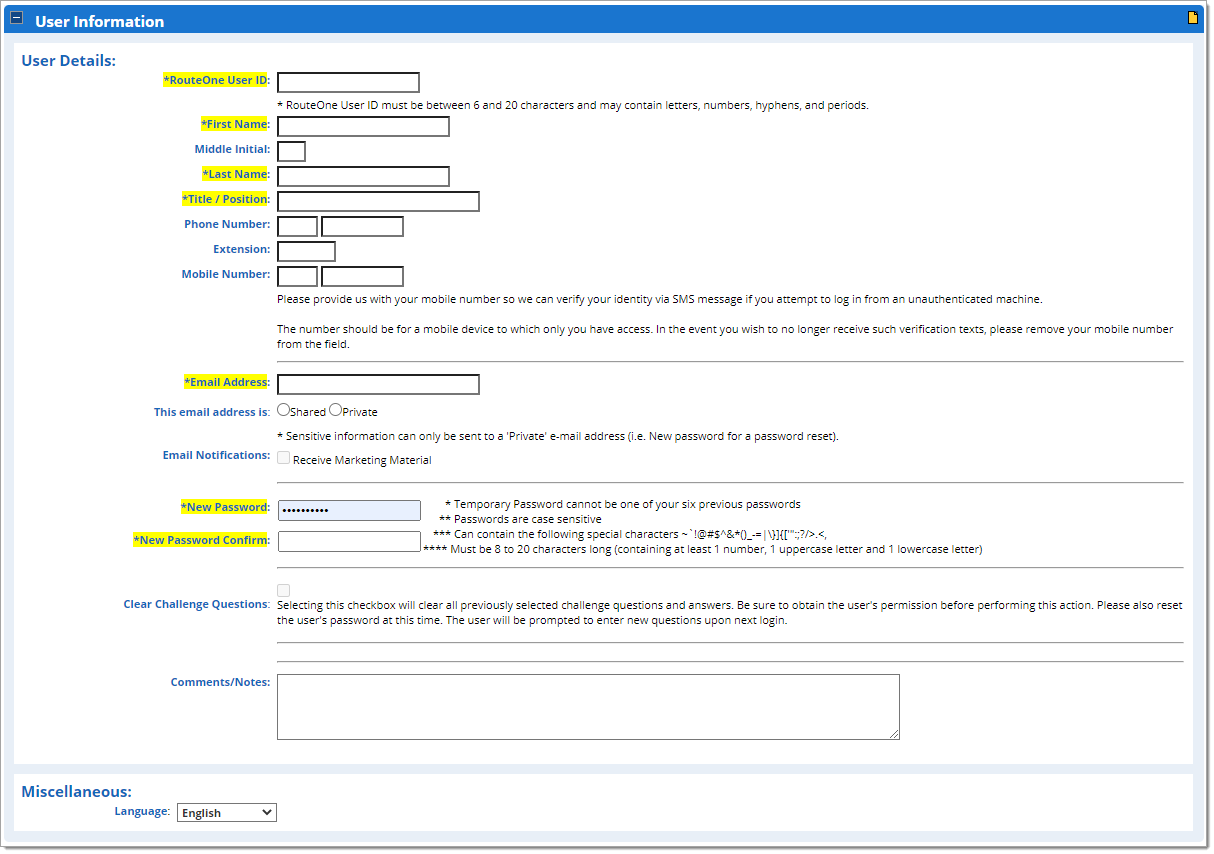The width and height of the screenshot is (1214, 854).
Task: Click the RouteOne User ID field
Action: (348, 82)
